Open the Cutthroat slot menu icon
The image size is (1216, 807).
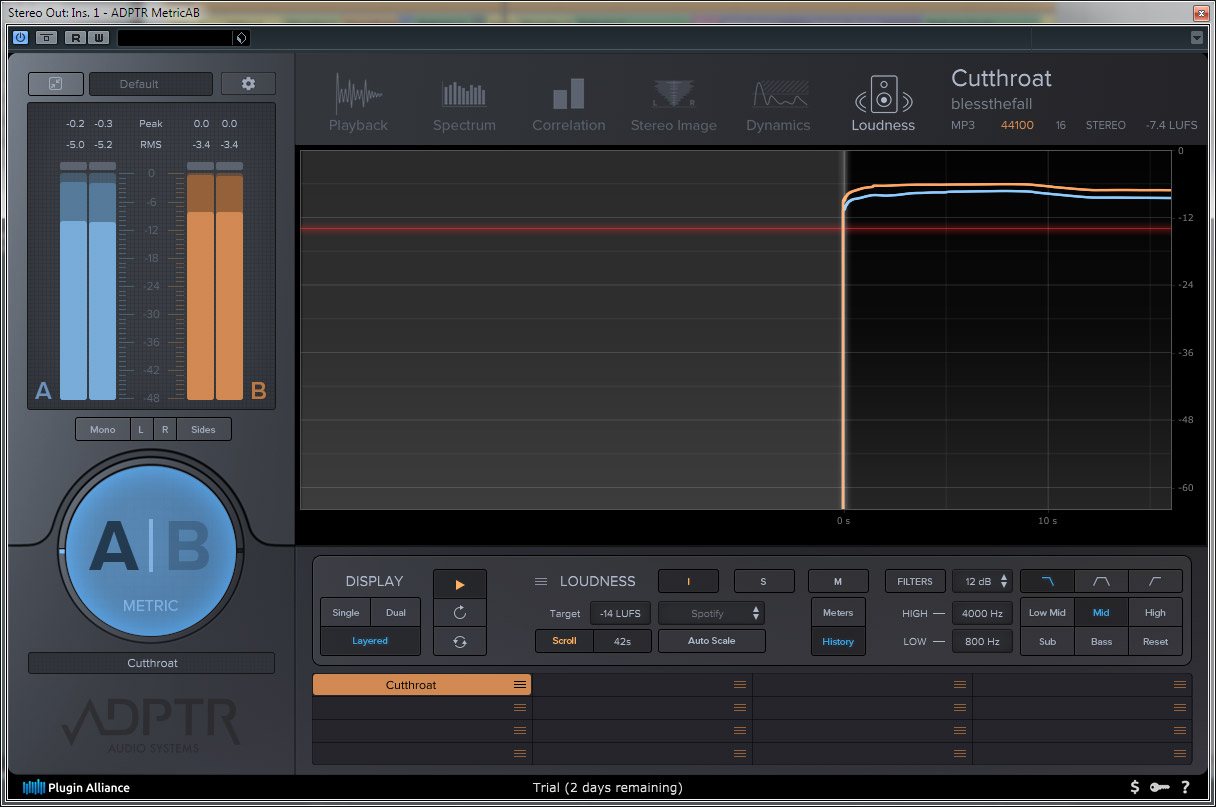pos(520,685)
